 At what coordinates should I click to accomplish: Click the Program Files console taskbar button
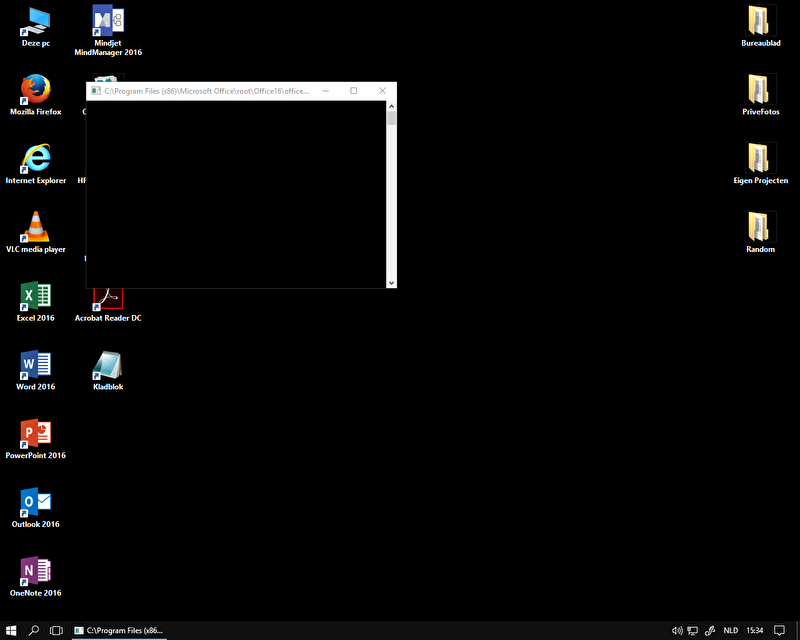tap(118, 631)
